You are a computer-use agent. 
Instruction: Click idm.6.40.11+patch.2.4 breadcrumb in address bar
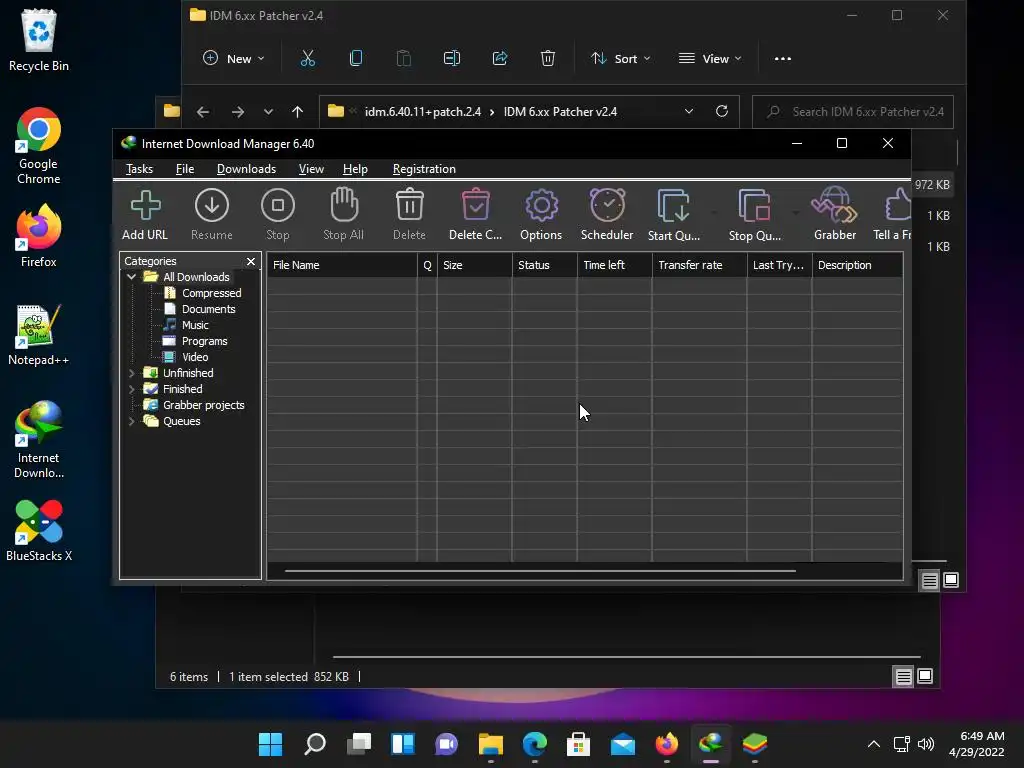[423, 112]
